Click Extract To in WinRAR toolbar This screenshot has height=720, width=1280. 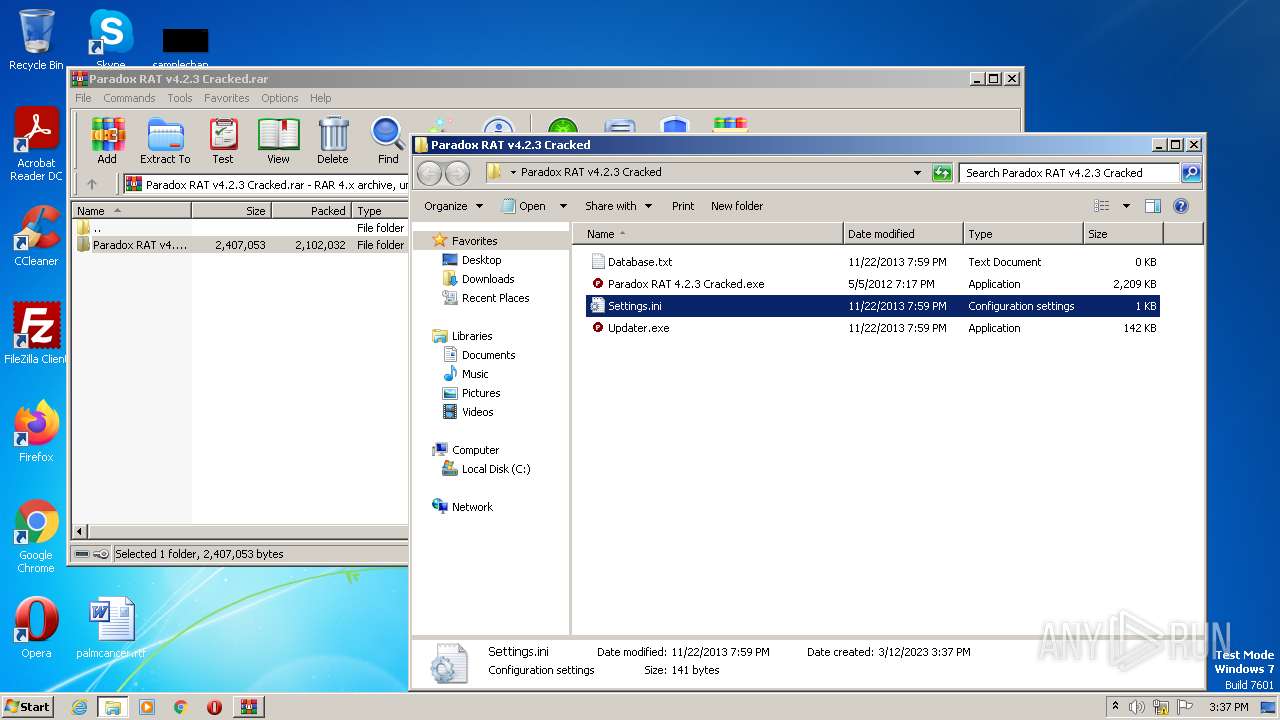tap(165, 140)
